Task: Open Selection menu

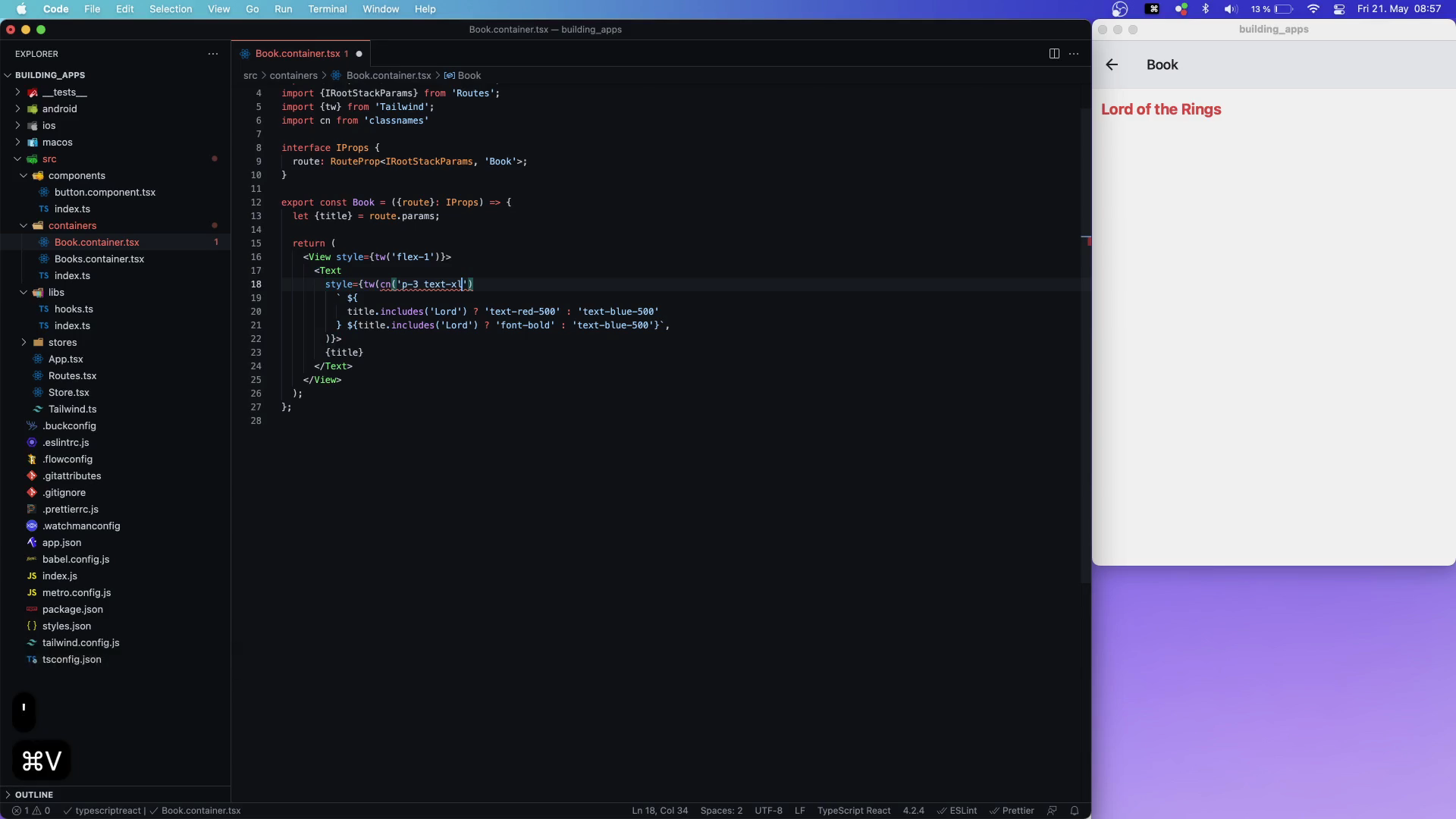Action: click(x=171, y=9)
